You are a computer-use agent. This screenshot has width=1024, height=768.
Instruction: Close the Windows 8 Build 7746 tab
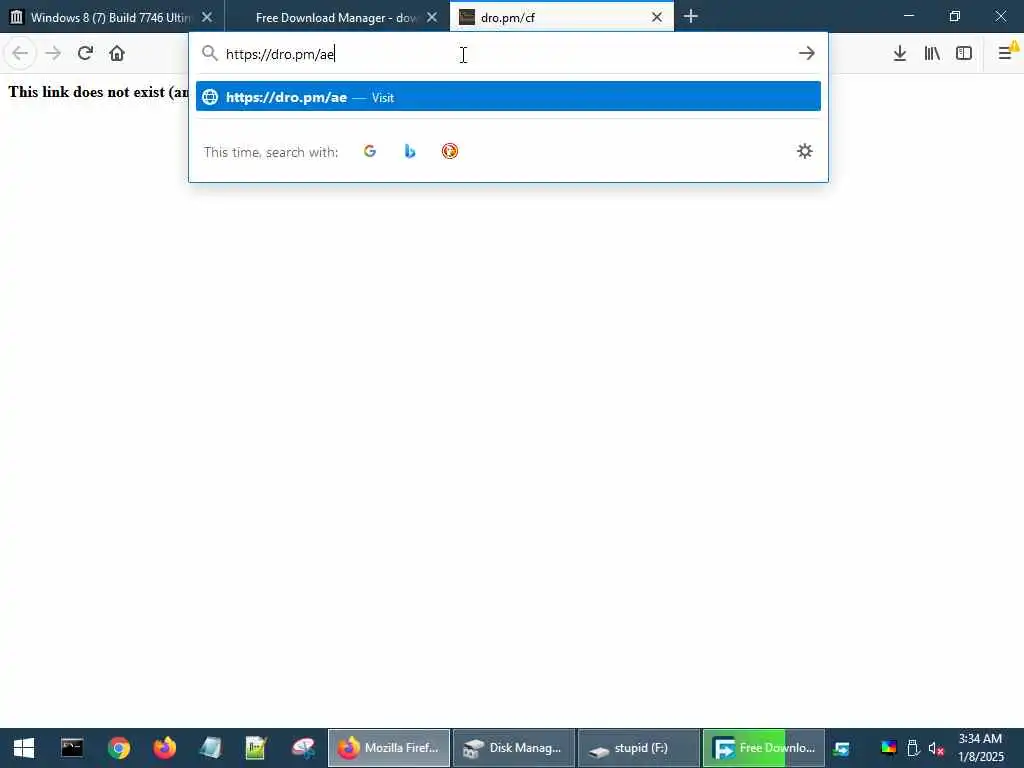[207, 18]
